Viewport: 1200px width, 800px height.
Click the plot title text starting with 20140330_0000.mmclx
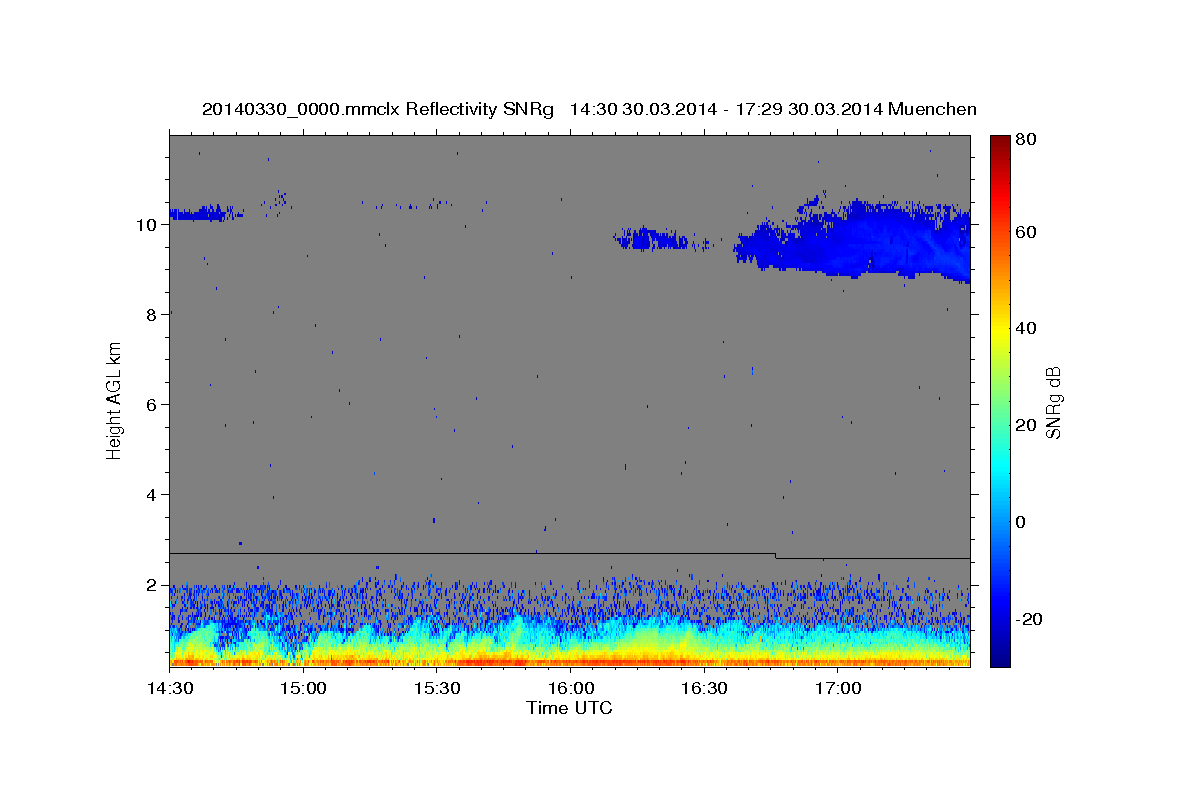(x=589, y=109)
